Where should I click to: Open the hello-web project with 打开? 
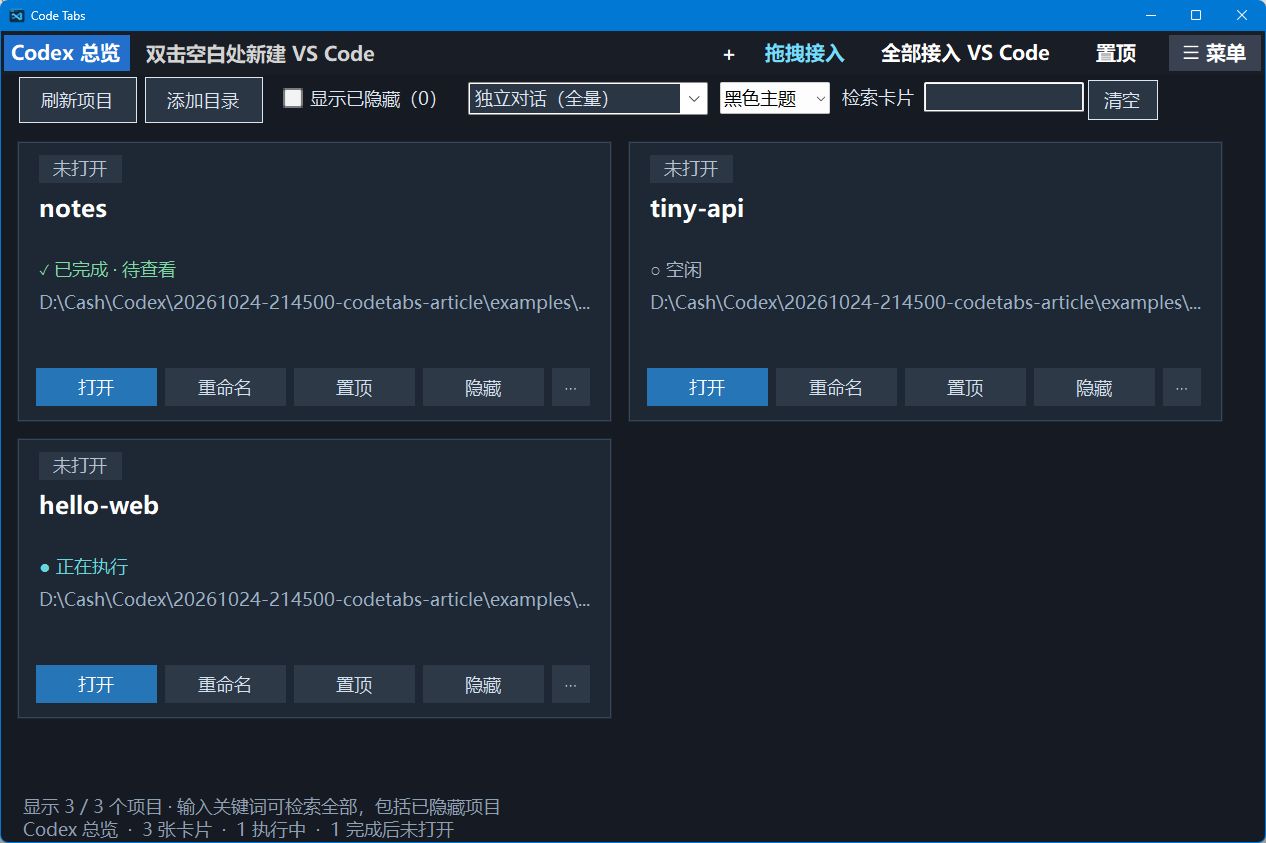coord(96,684)
